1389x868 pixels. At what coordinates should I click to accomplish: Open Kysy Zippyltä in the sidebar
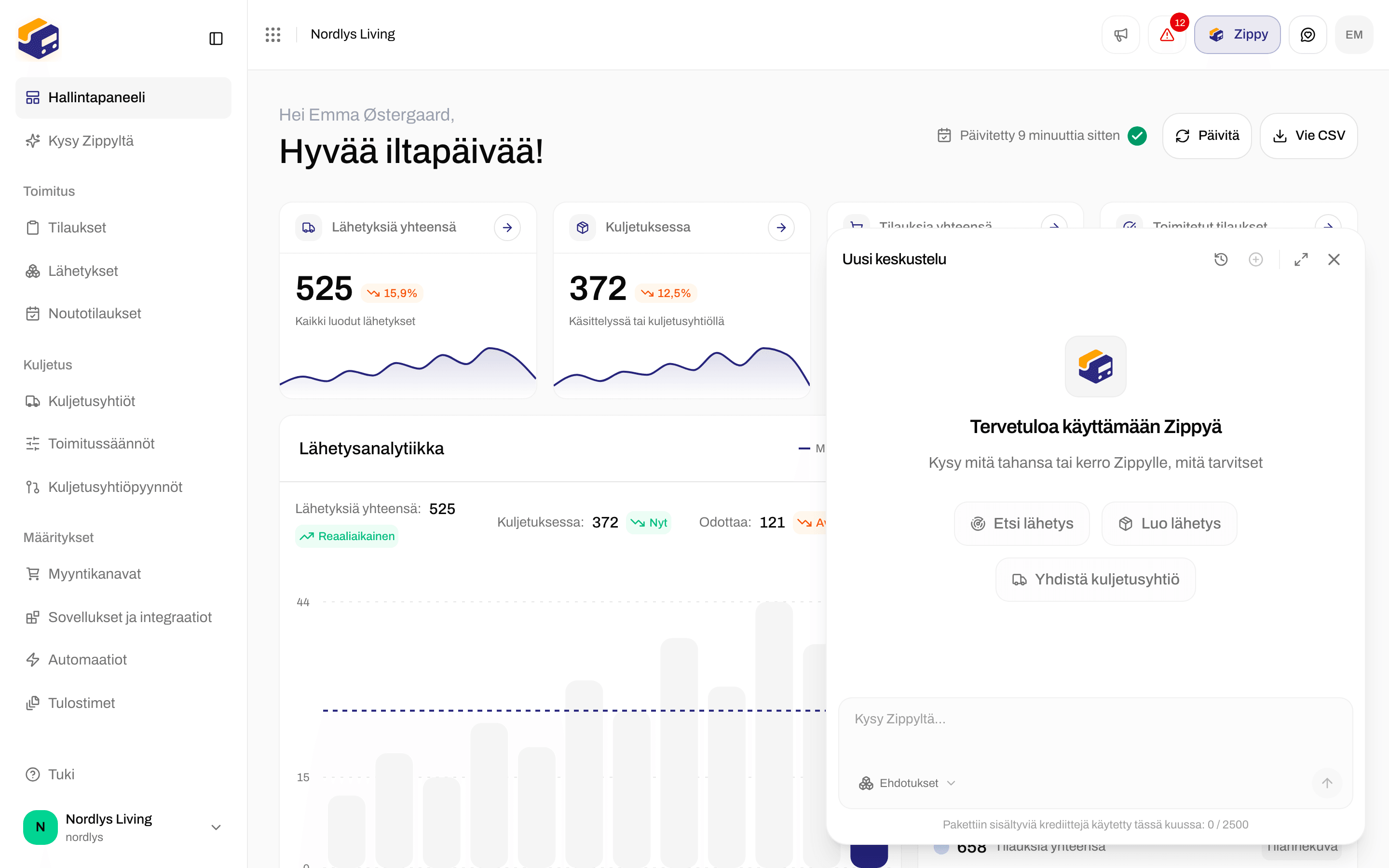pyautogui.click(x=123, y=141)
